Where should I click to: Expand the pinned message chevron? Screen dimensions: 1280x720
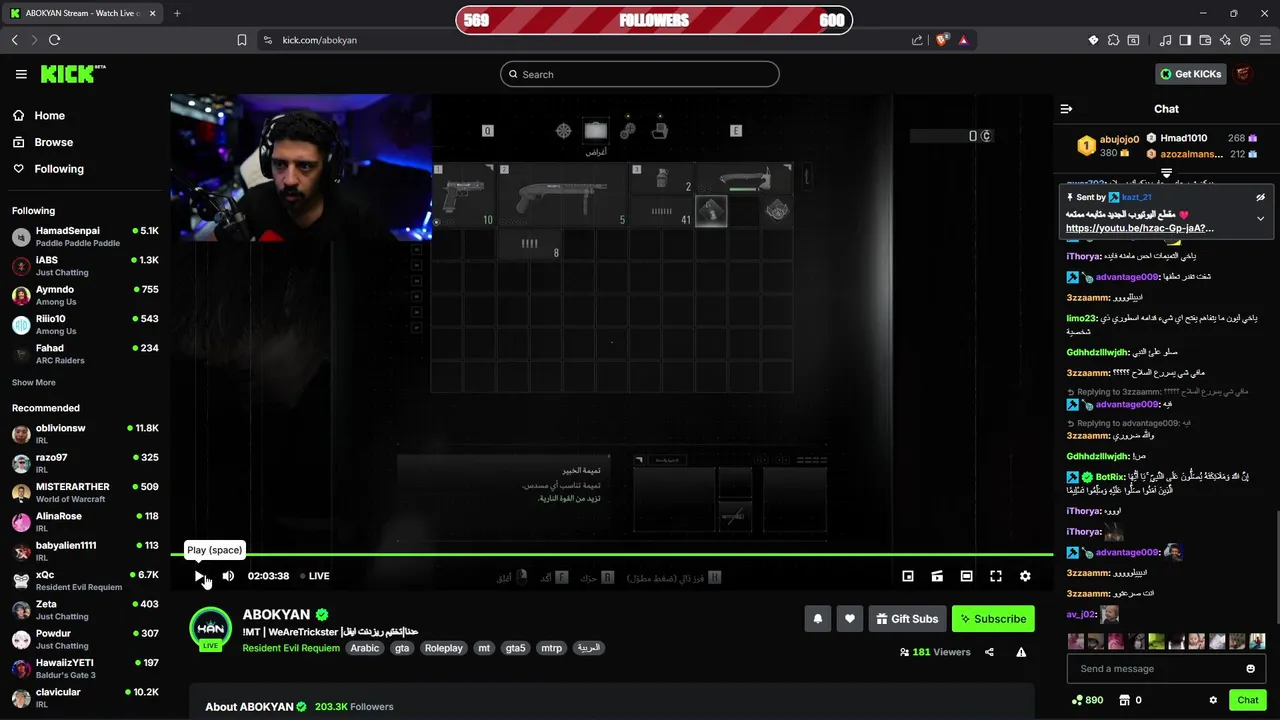[1260, 218]
